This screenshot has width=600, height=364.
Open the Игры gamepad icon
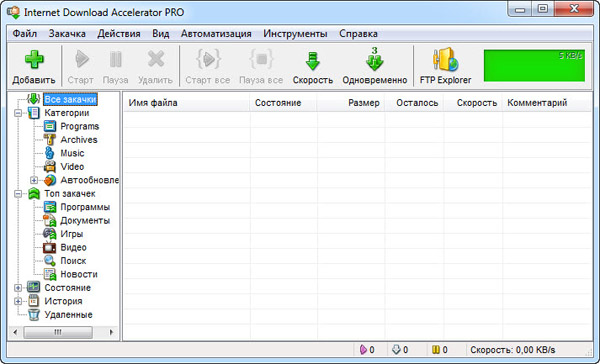[50, 234]
